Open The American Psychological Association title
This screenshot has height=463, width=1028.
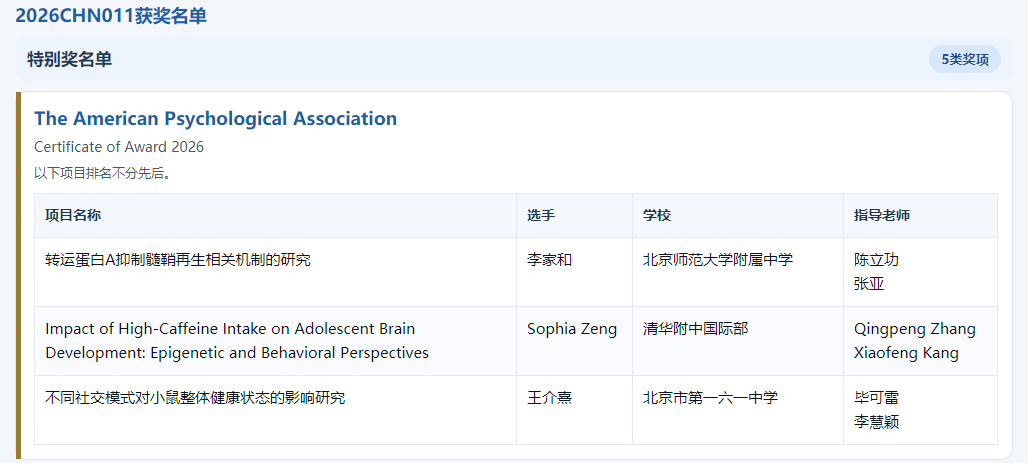(215, 119)
